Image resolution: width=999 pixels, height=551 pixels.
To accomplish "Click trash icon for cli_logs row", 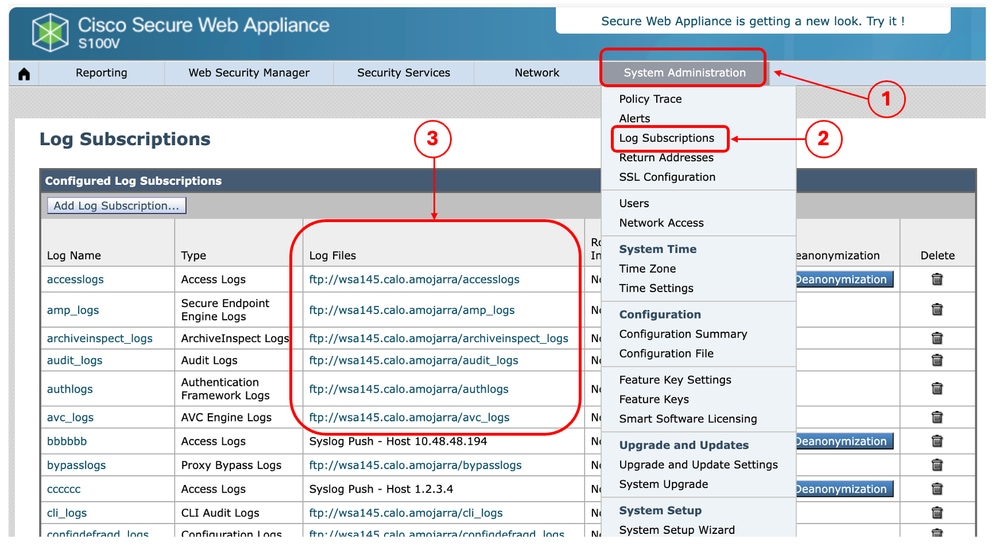I will tap(937, 513).
